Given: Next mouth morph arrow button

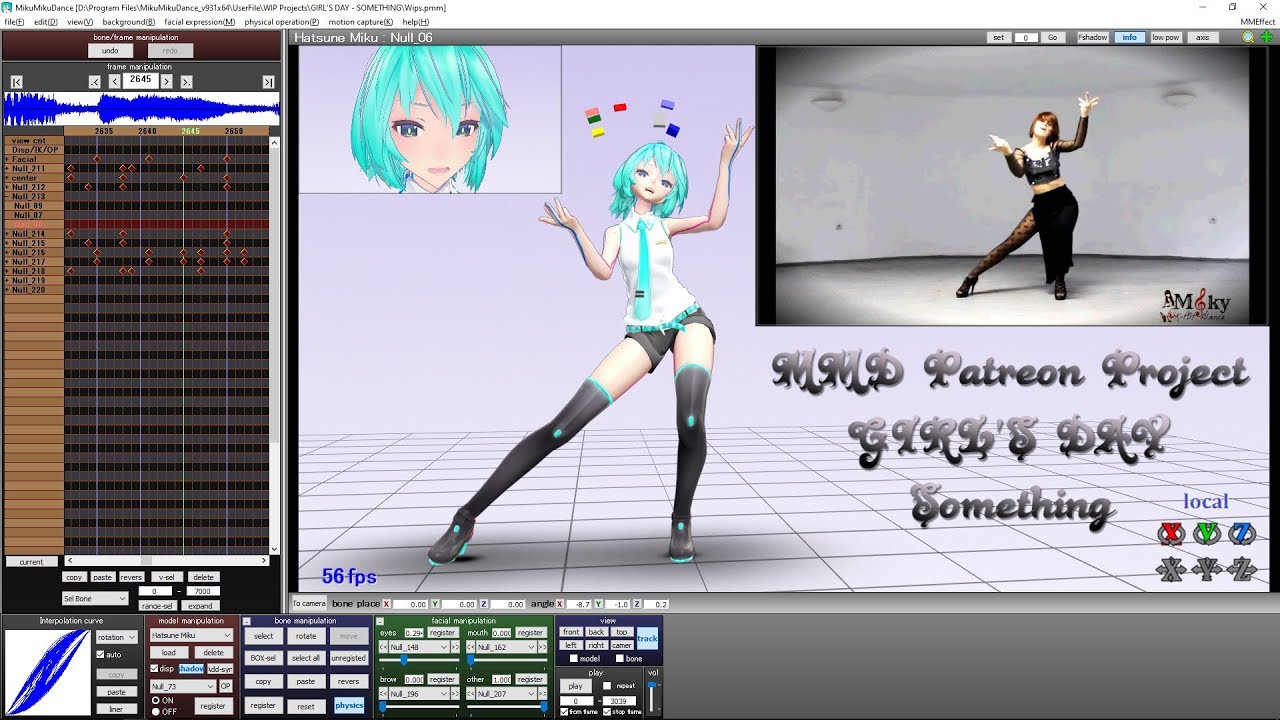Looking at the screenshot, I should (544, 647).
